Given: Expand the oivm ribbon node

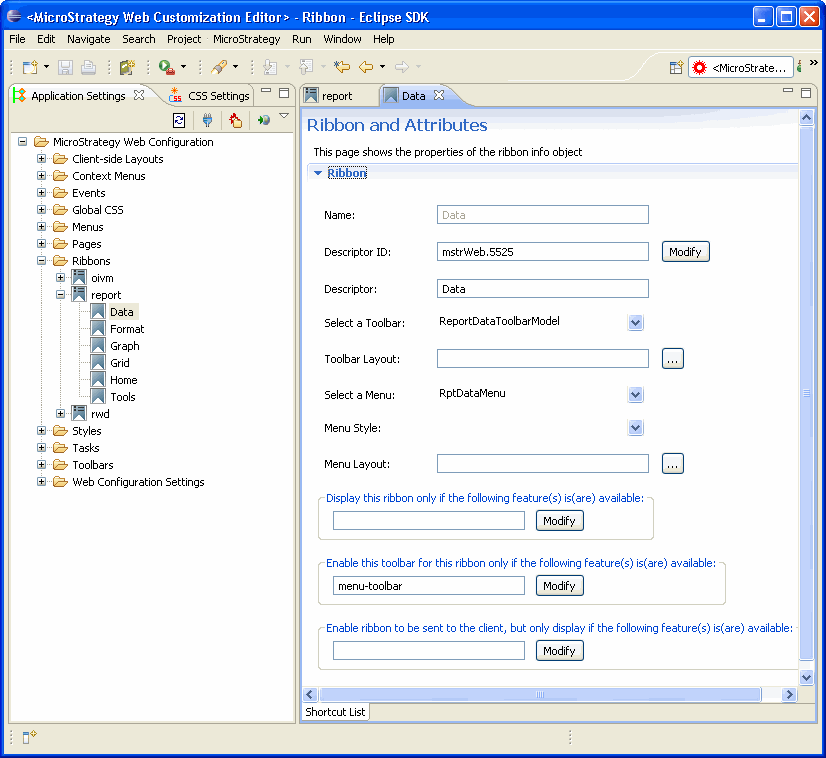Looking at the screenshot, I should tap(61, 278).
